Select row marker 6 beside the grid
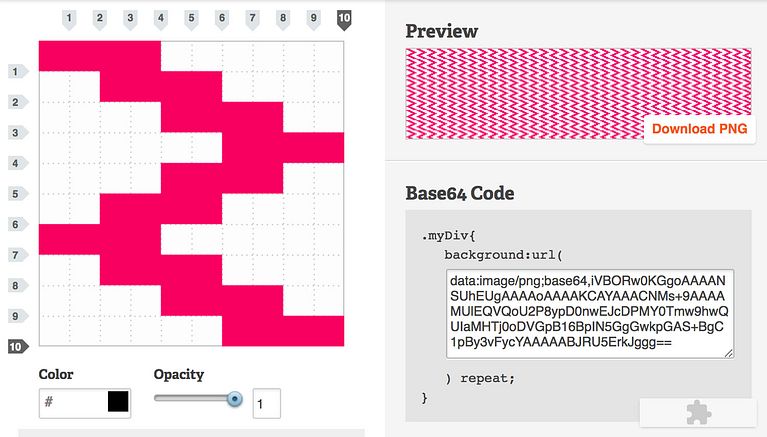Viewport: 767px width, 437px height. point(17,225)
